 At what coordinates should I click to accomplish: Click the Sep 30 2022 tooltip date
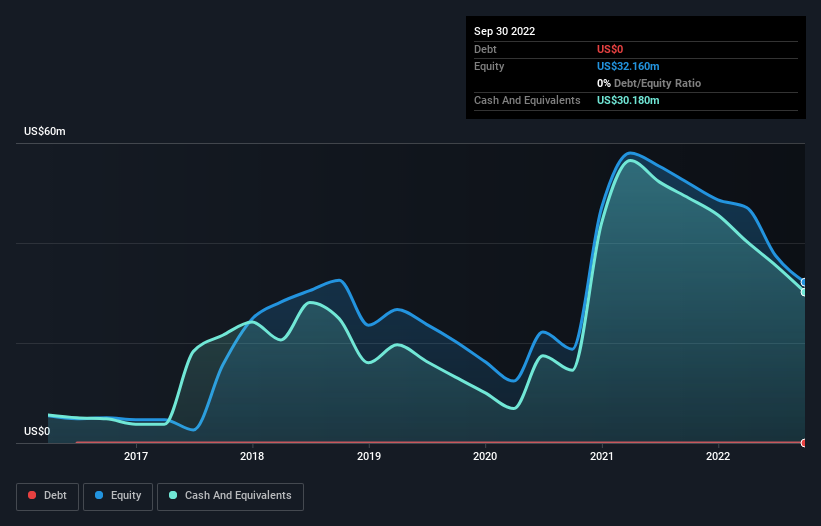pyautogui.click(x=504, y=31)
